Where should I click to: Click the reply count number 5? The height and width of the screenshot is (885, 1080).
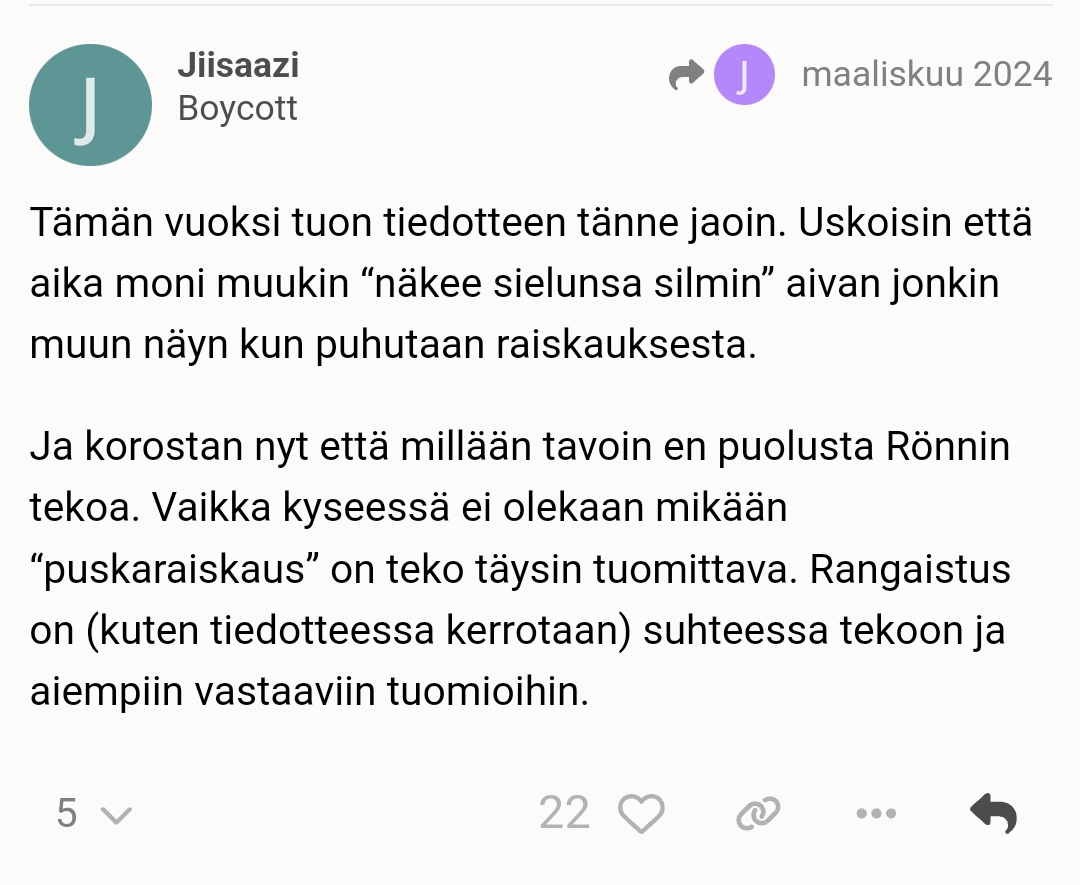point(66,814)
